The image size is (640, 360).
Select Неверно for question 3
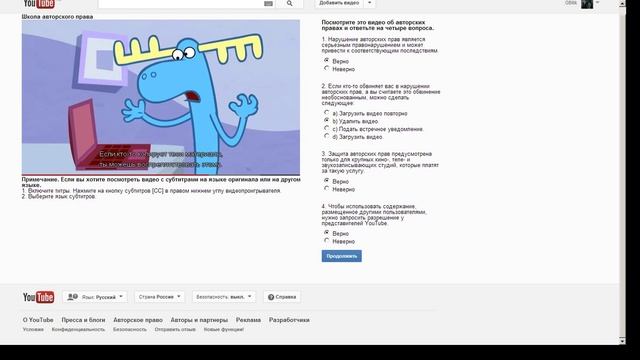pos(327,189)
